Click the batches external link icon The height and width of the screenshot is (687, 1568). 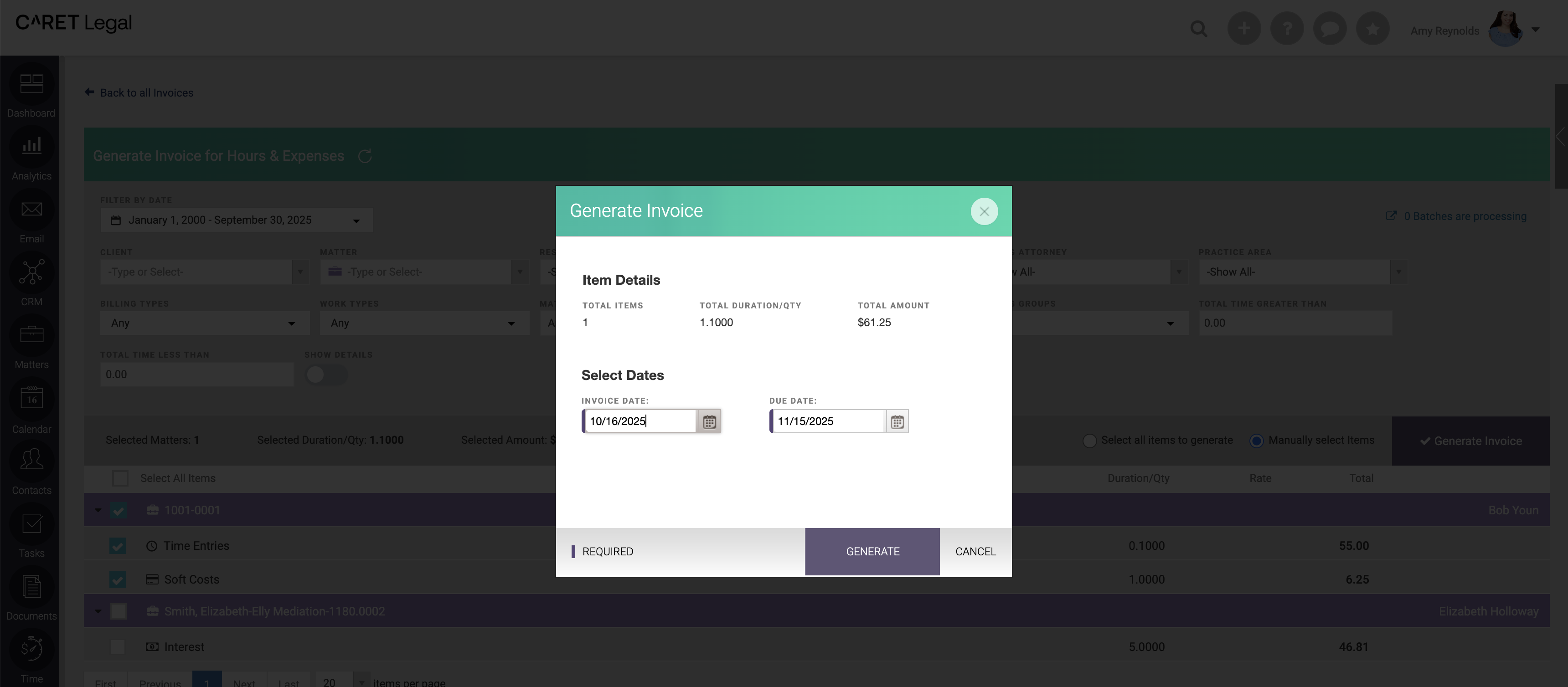(x=1391, y=215)
